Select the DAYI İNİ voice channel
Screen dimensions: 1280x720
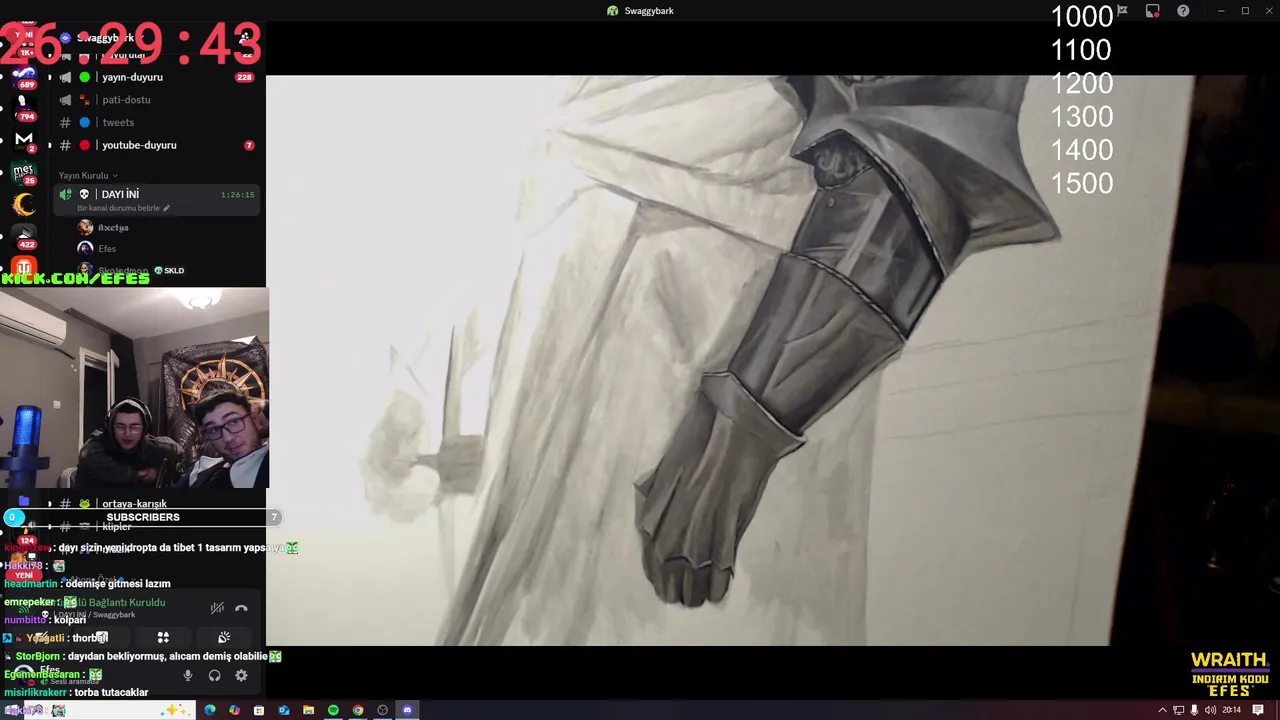pyautogui.click(x=157, y=195)
